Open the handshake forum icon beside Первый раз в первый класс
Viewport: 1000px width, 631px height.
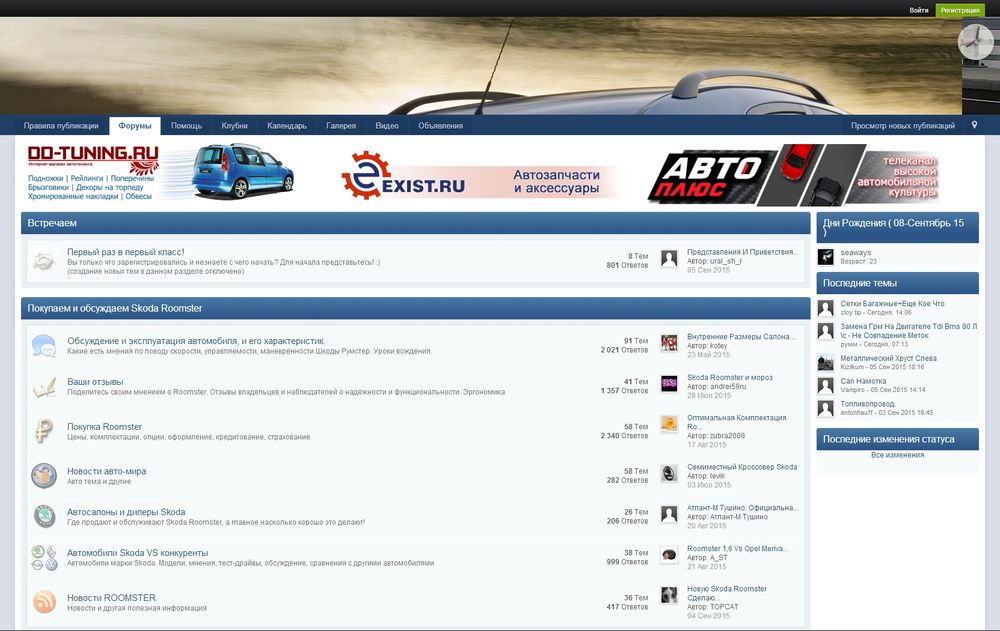coord(44,261)
